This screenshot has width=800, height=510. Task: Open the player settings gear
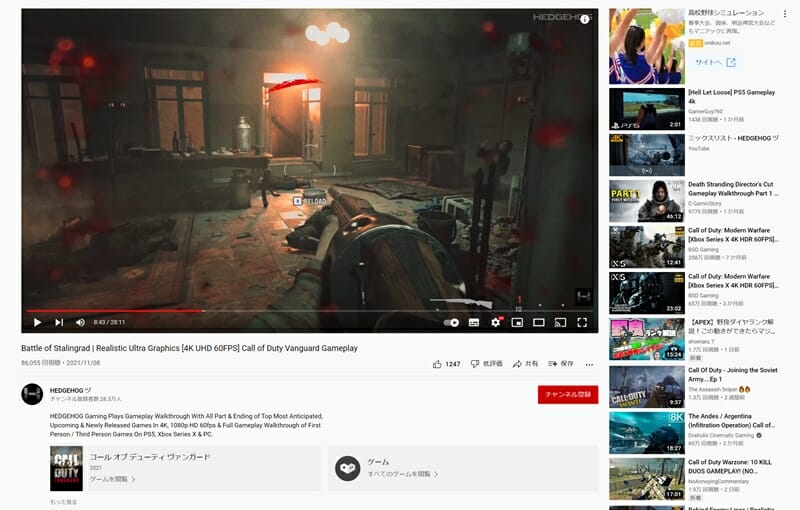(x=495, y=322)
